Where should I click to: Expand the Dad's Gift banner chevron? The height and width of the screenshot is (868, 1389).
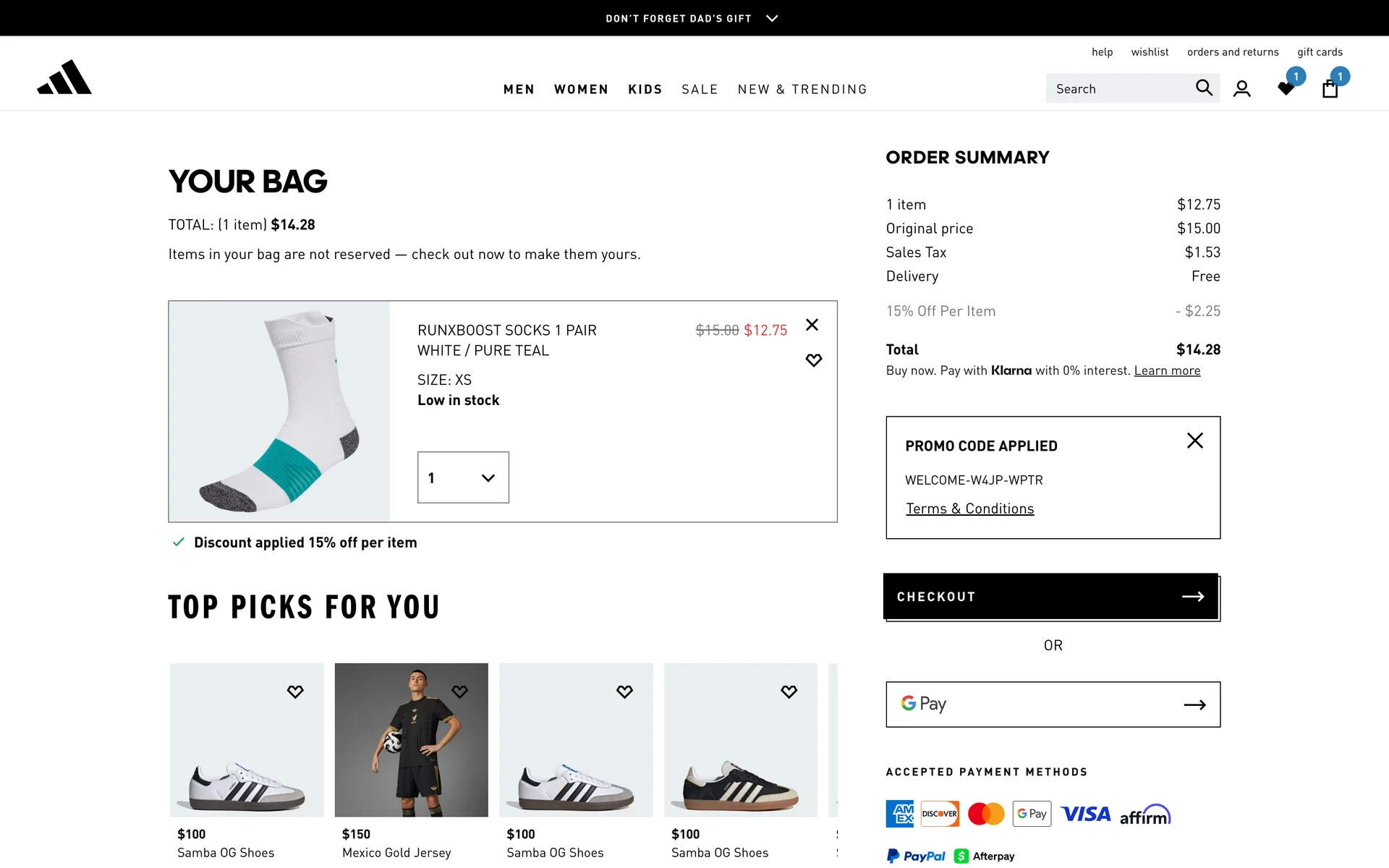(772, 18)
